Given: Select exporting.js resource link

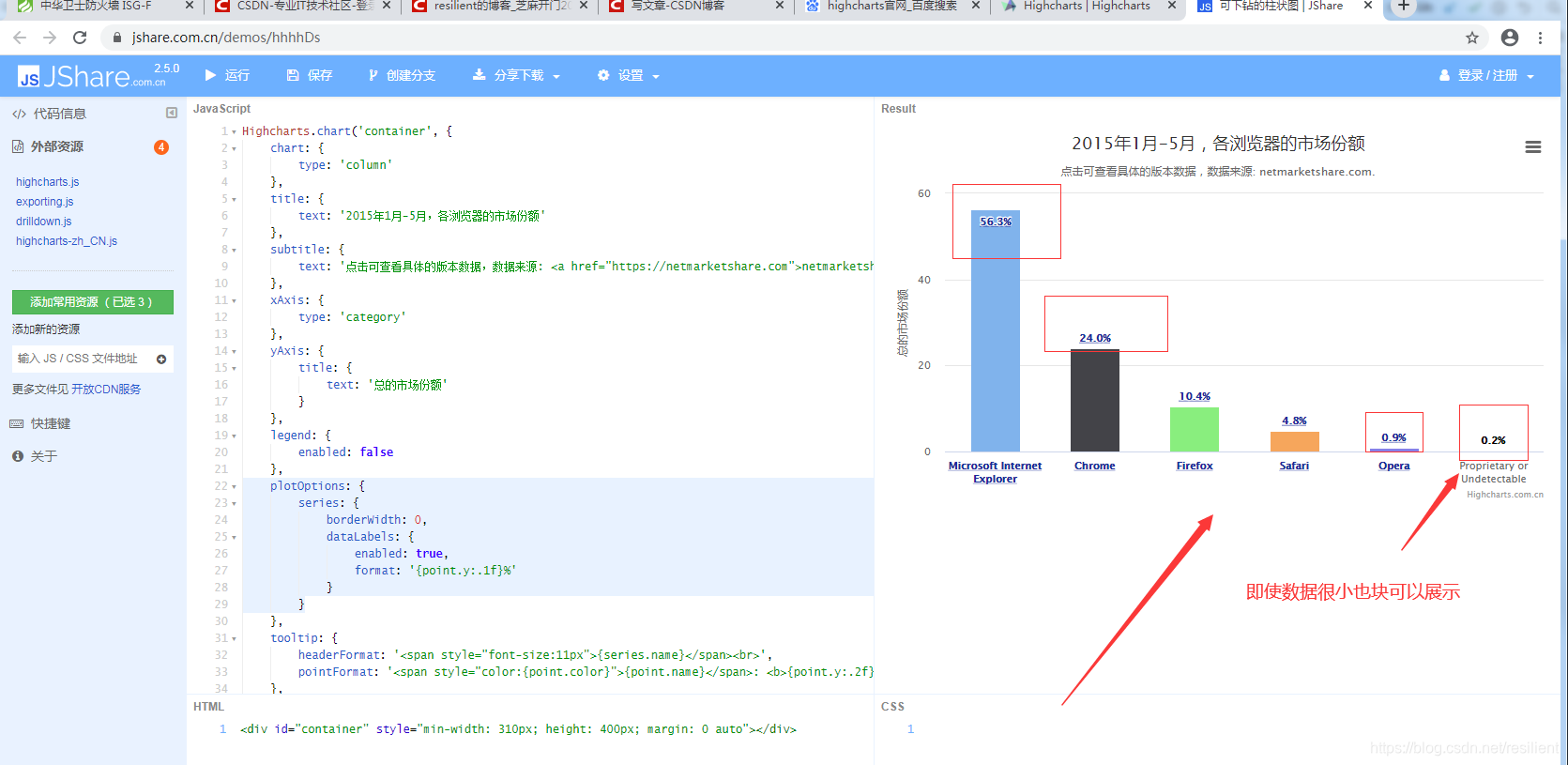Looking at the screenshot, I should pos(44,202).
